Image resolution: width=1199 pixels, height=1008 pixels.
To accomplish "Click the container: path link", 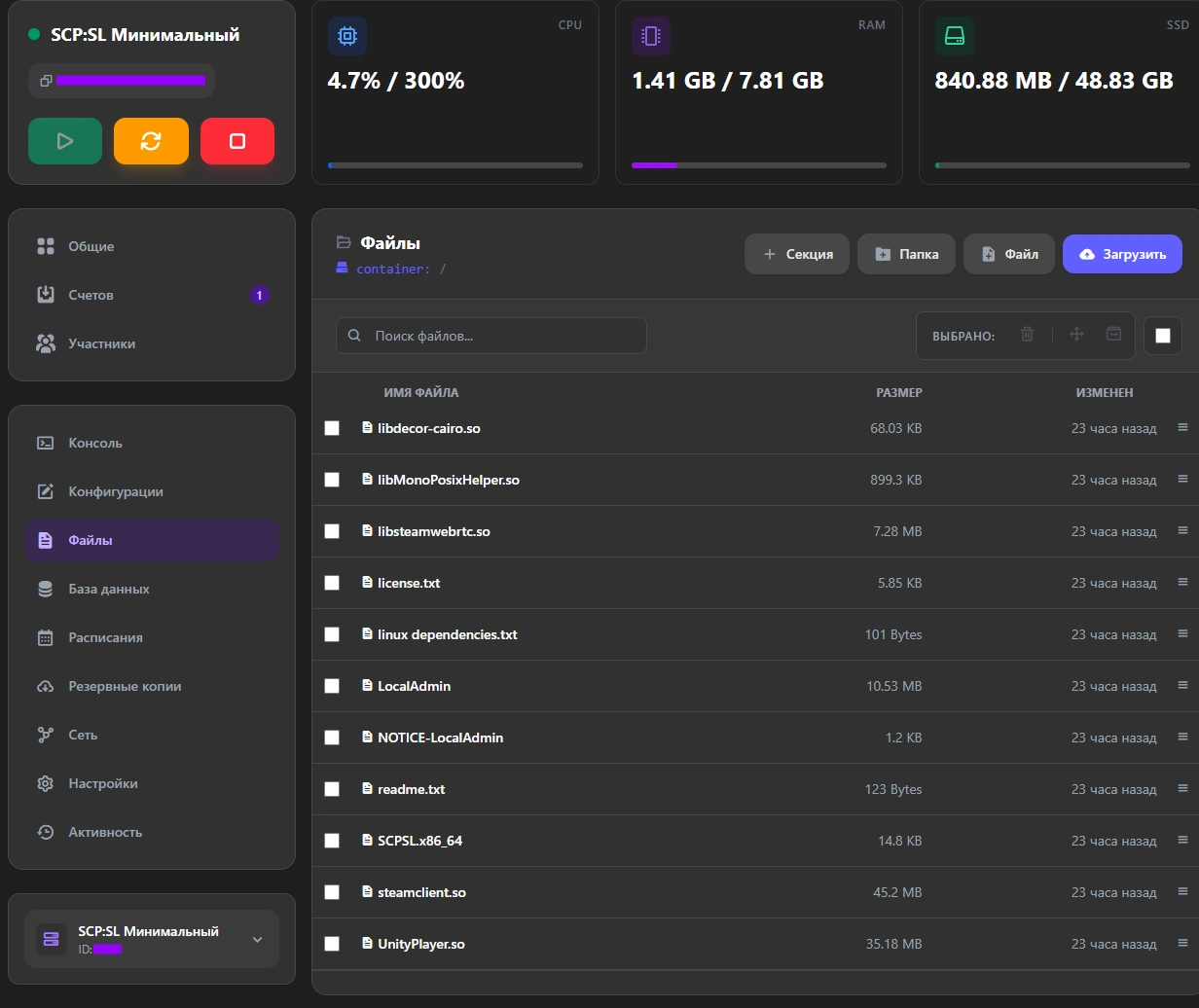I will point(393,270).
